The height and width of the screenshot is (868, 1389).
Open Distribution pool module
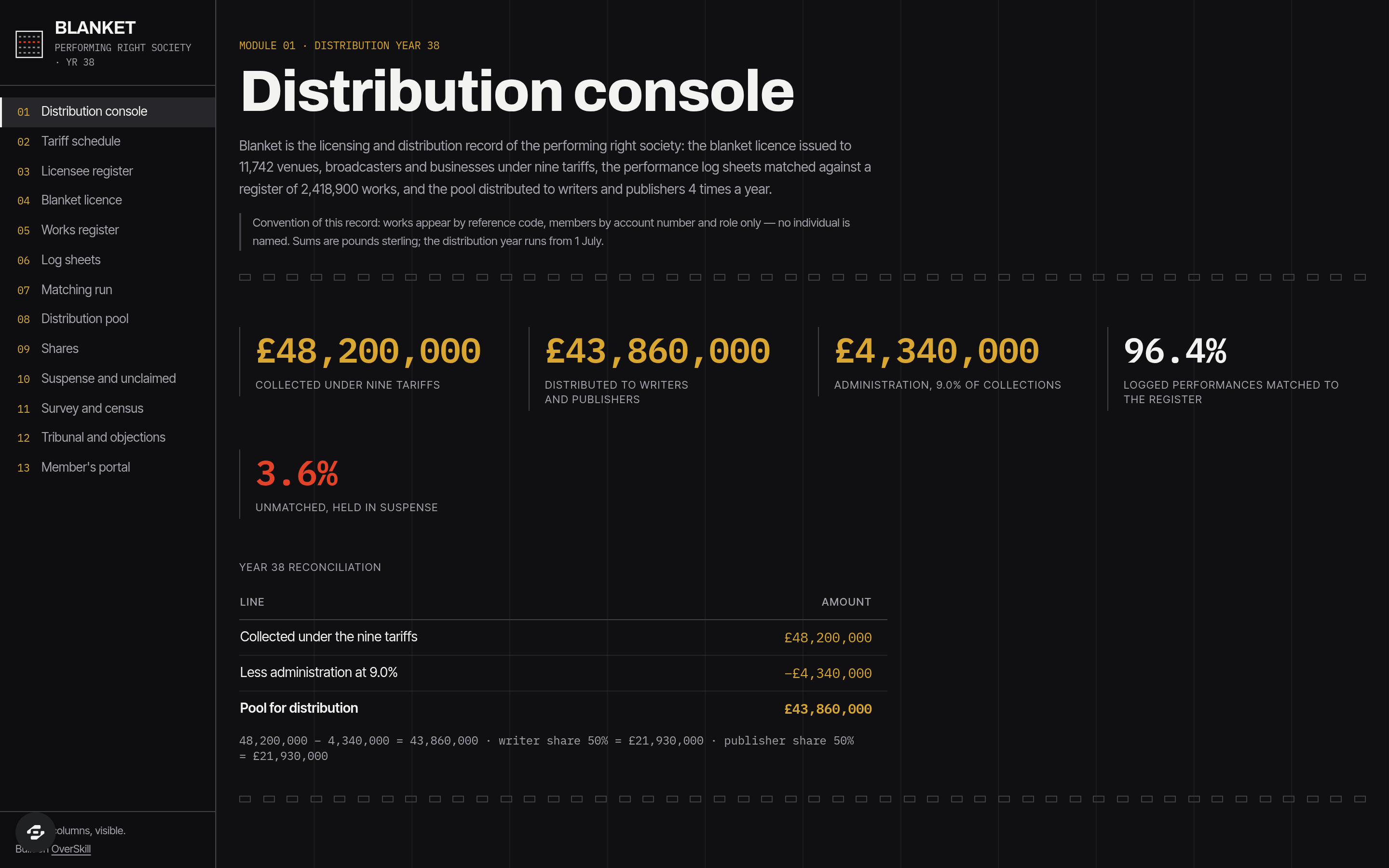(108, 319)
